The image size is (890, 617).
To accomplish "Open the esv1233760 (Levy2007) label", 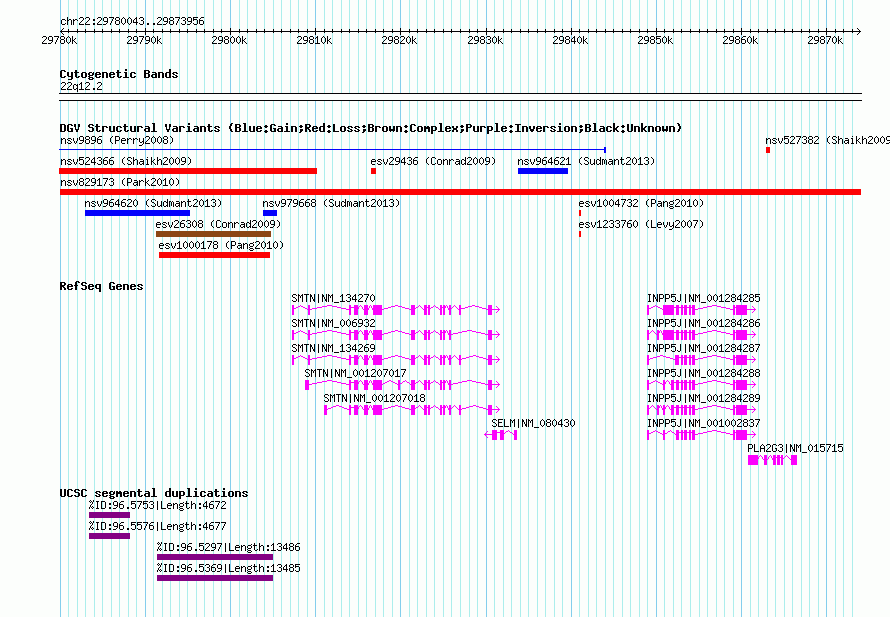I will (641, 224).
